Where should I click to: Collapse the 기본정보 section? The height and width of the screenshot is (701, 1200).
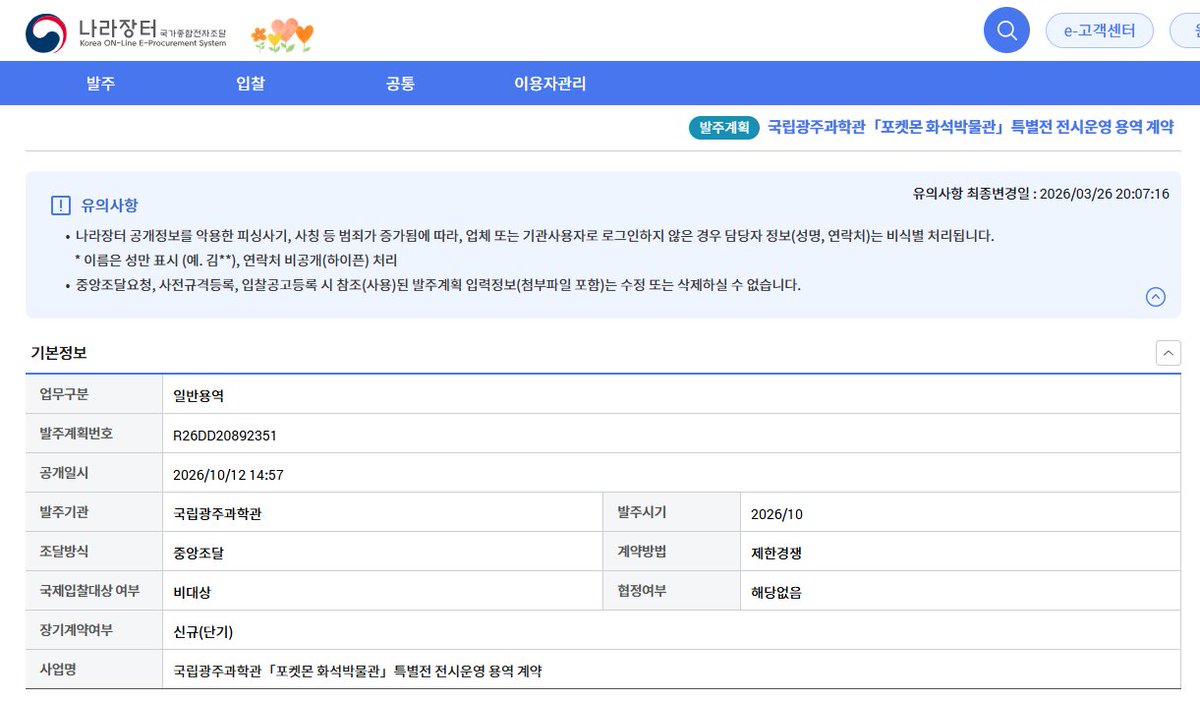pos(1168,353)
